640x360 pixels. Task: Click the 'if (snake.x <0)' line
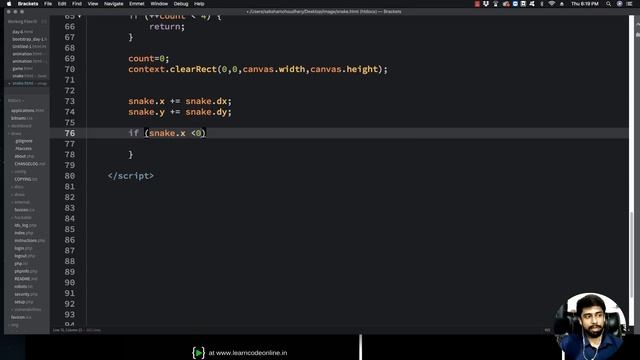(x=167, y=133)
